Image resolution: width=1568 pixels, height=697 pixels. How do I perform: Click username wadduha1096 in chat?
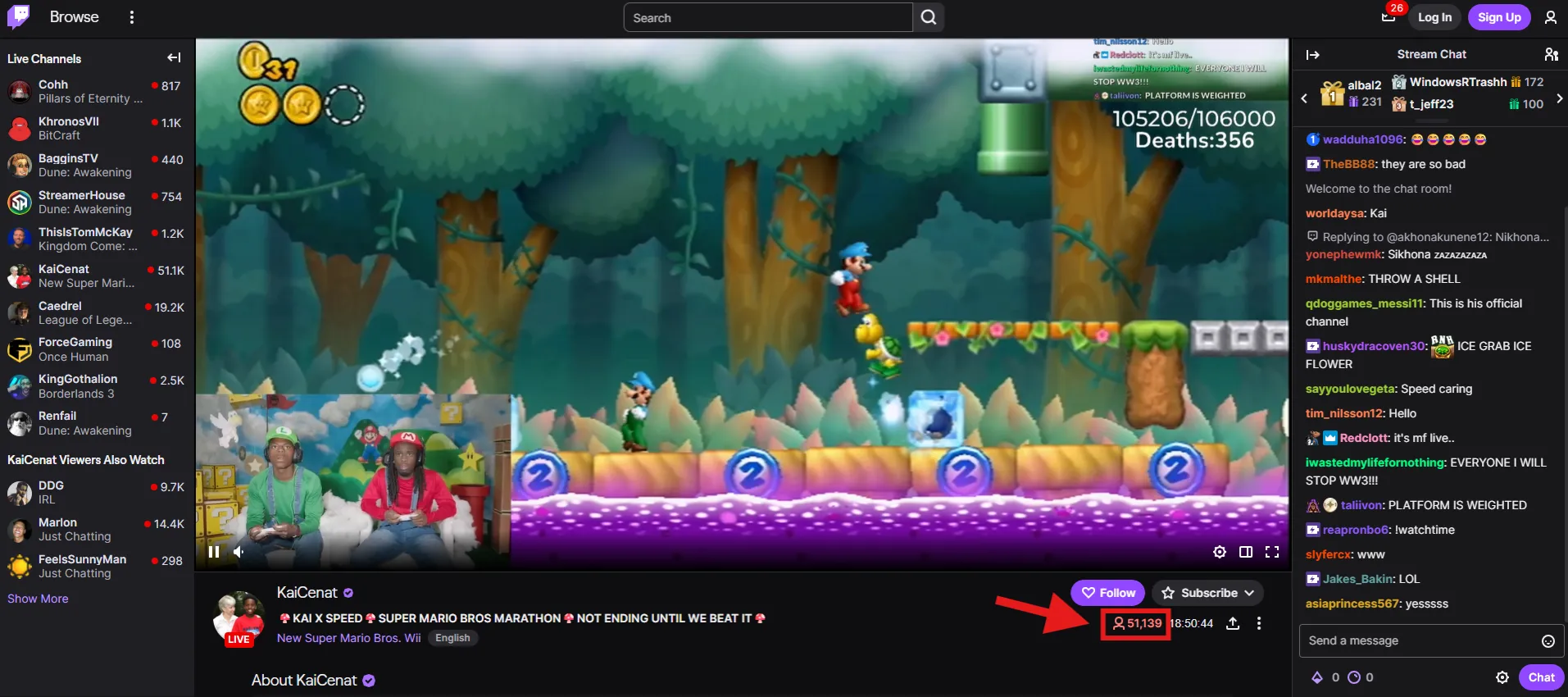point(1363,139)
